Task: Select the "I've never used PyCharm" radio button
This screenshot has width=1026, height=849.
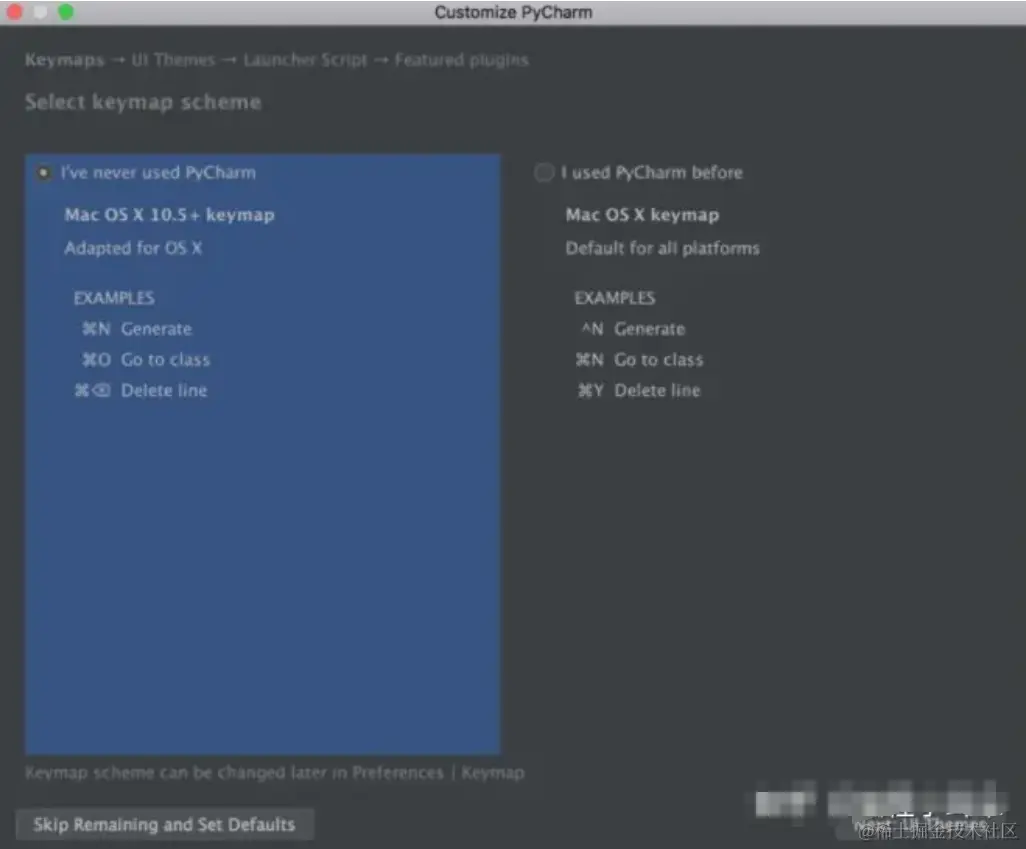Action: tap(43, 173)
